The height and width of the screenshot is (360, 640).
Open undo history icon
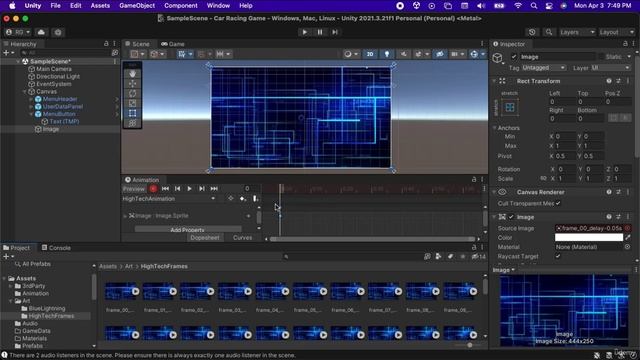pyautogui.click(x=532, y=32)
